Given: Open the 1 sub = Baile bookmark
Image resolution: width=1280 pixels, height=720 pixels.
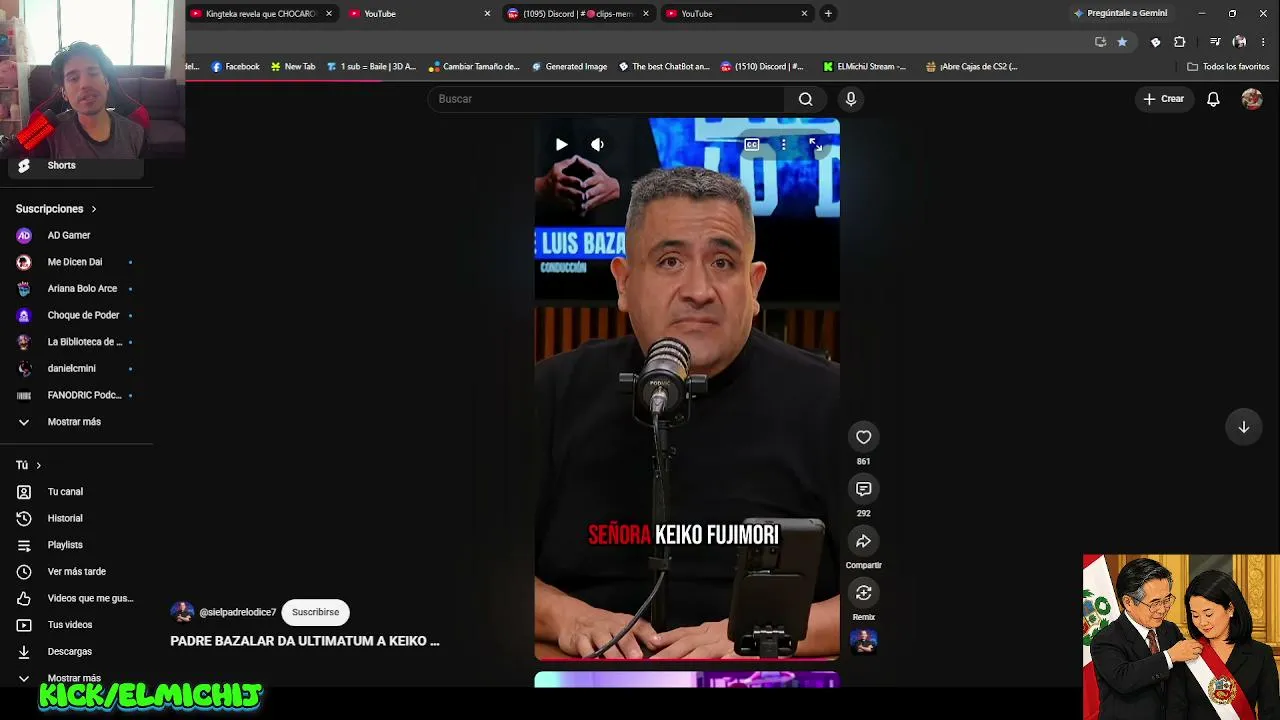Looking at the screenshot, I should pyautogui.click(x=371, y=67).
